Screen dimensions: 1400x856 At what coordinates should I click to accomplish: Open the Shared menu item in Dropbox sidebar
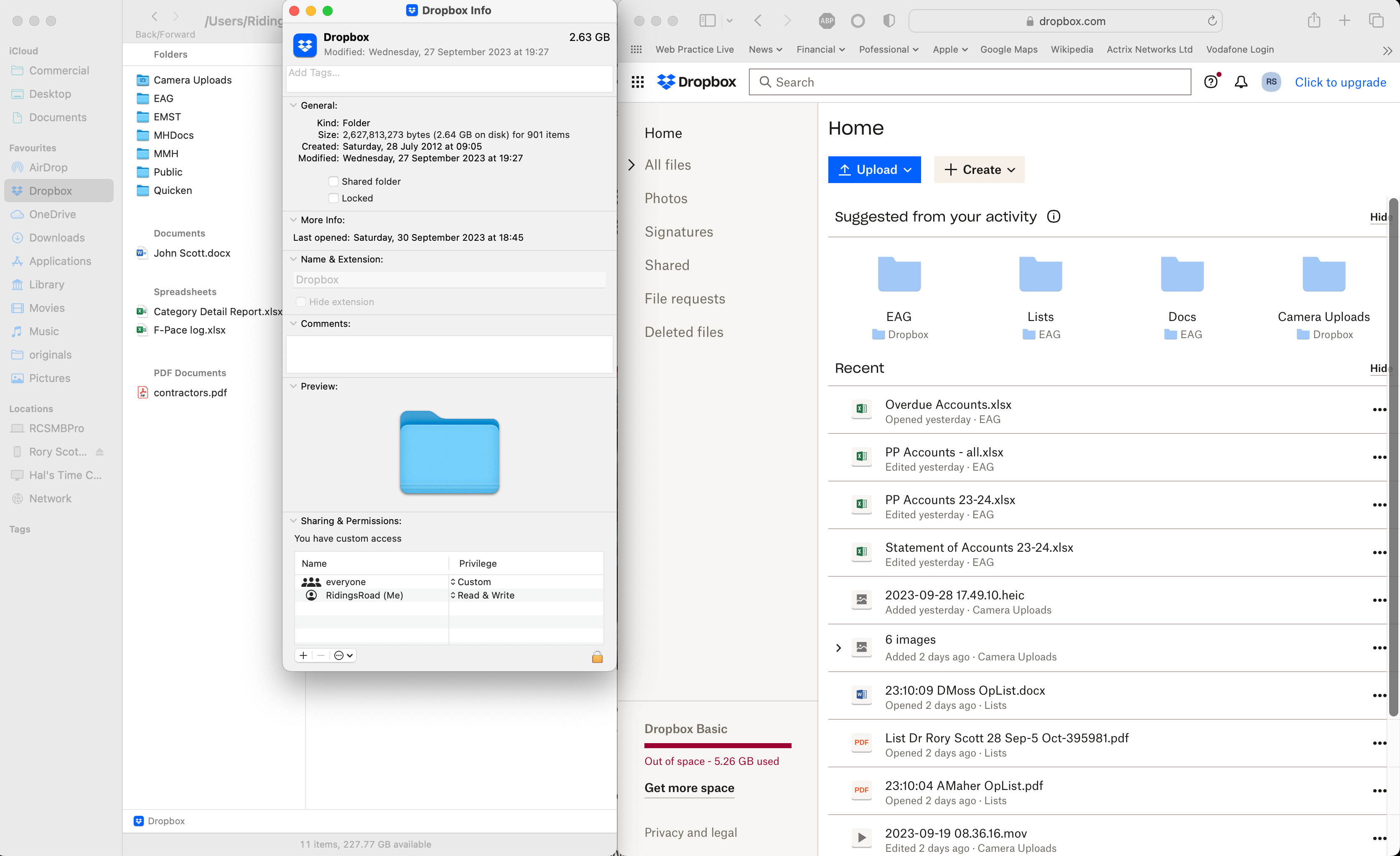click(x=666, y=264)
